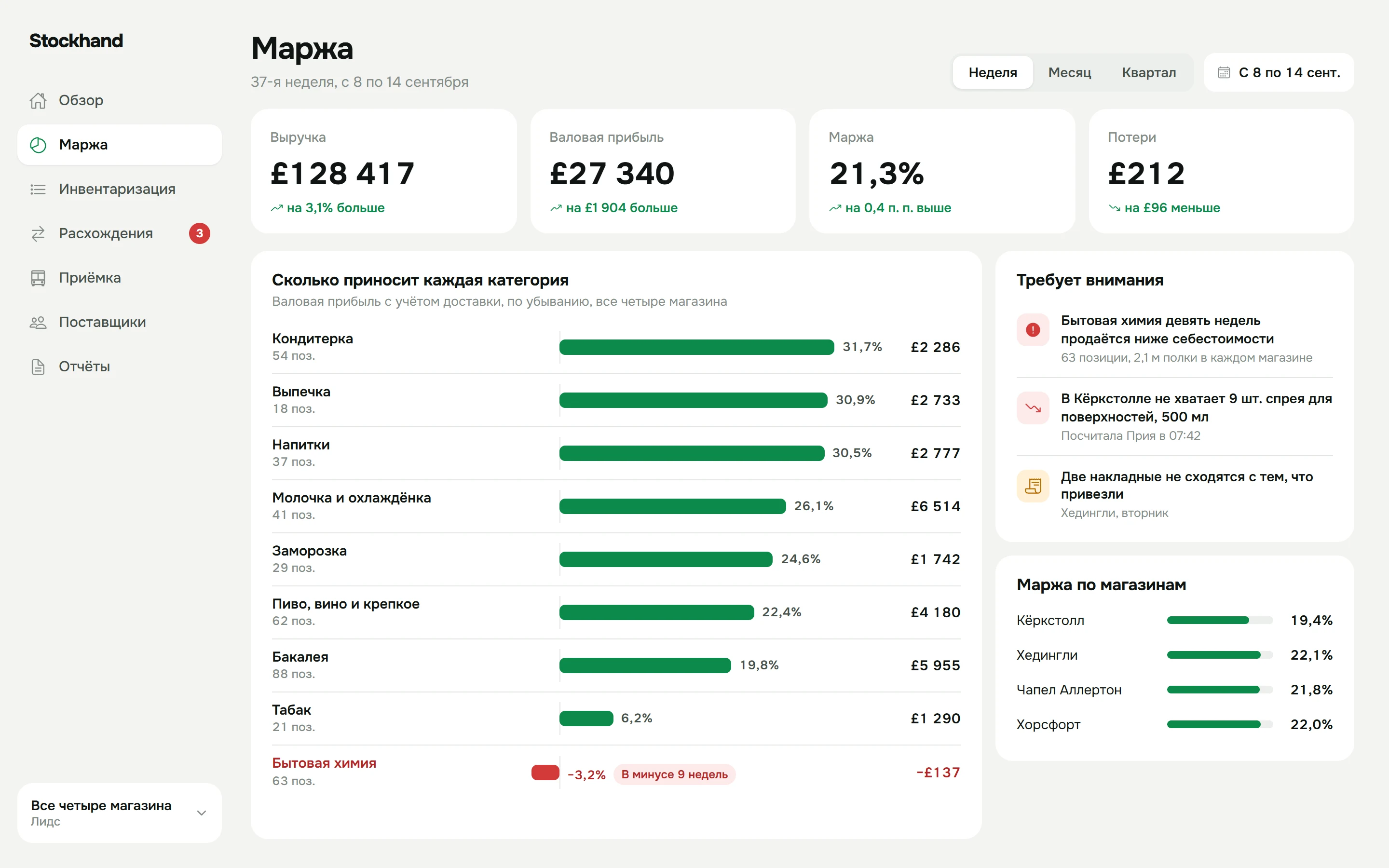Screen dimensions: 1389x868
Task: Click the Маржа pie chart icon
Action: tap(38, 145)
